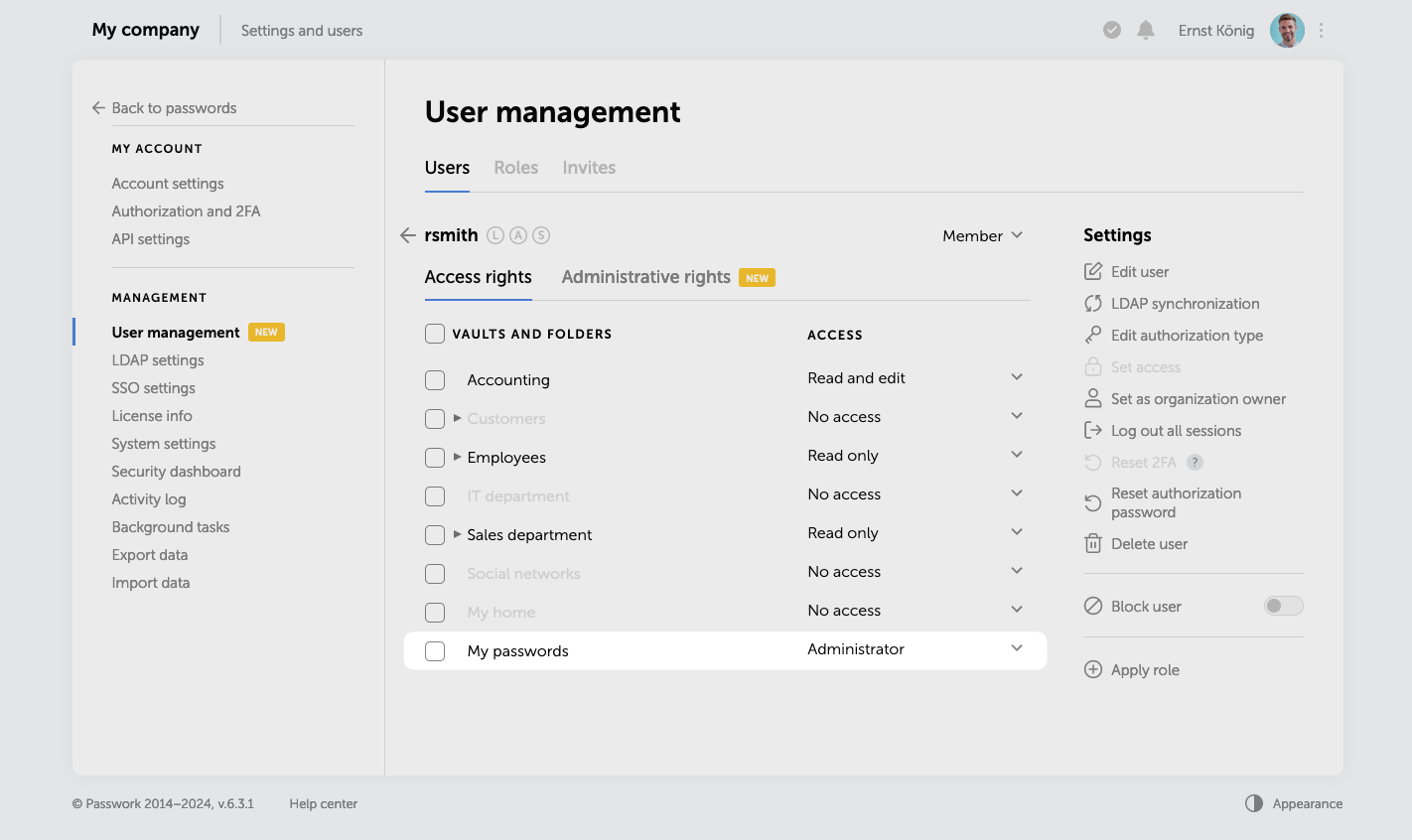This screenshot has height=840, width=1412.
Task: Open the Help center link
Action: click(324, 804)
